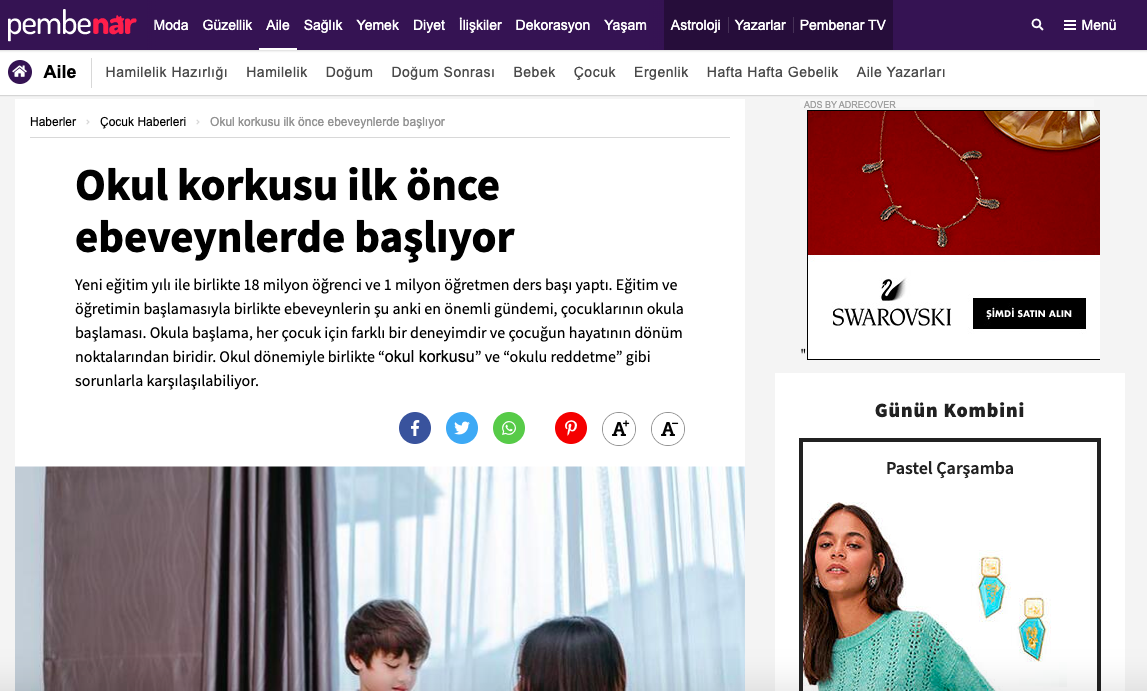
Task: Click the article's main photo
Action: [x=380, y=578]
